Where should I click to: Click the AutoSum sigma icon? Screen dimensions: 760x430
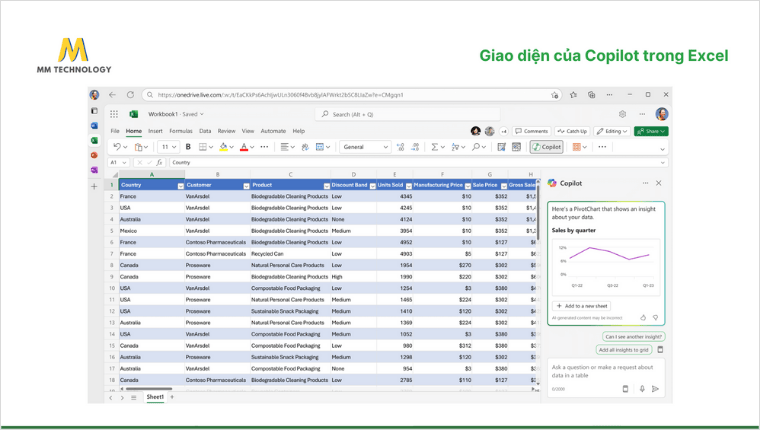coord(435,147)
